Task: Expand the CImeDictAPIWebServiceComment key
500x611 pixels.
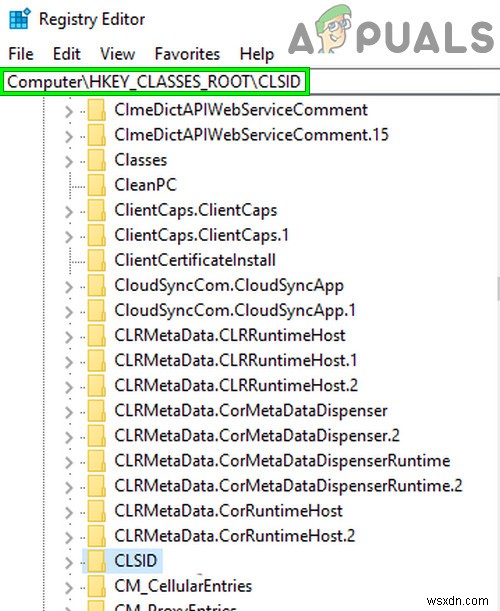Action: click(x=69, y=111)
